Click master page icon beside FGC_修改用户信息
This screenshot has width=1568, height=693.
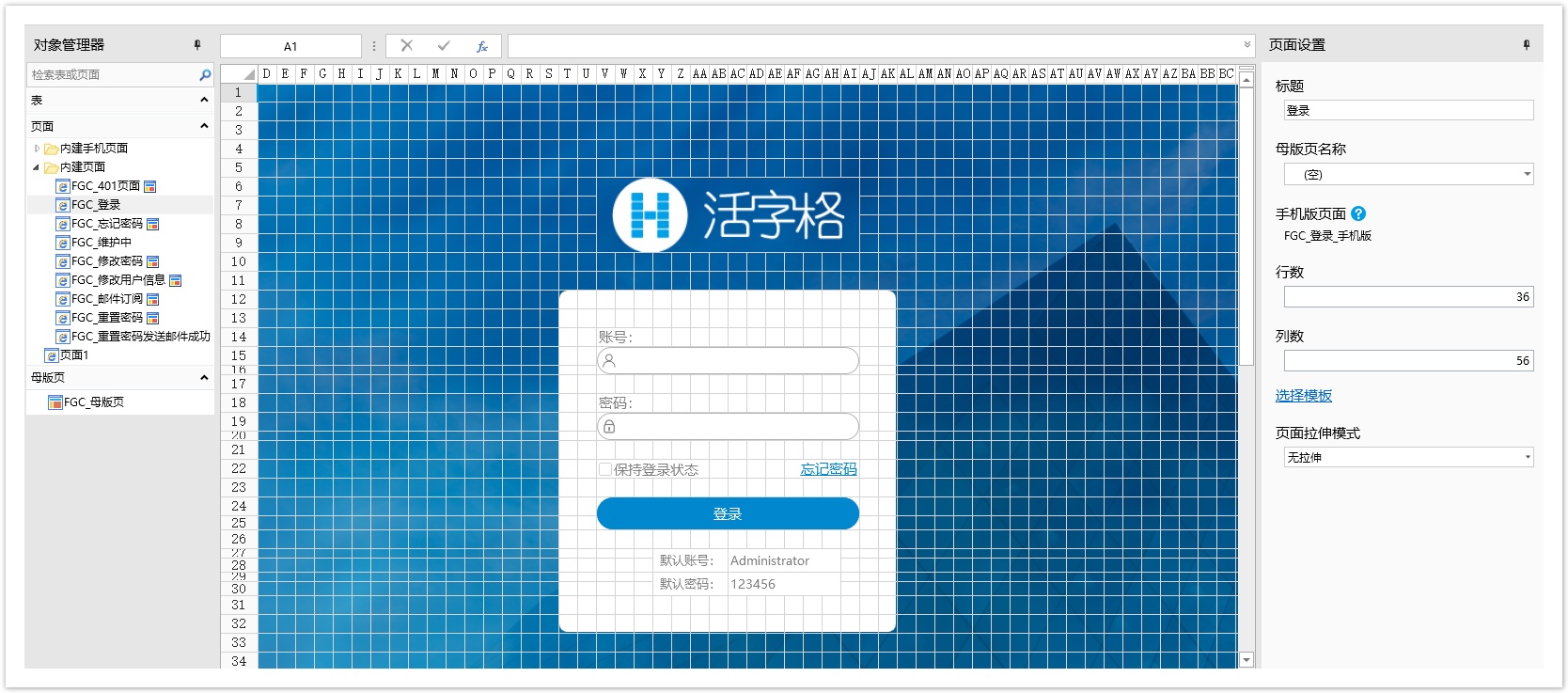pos(176,280)
